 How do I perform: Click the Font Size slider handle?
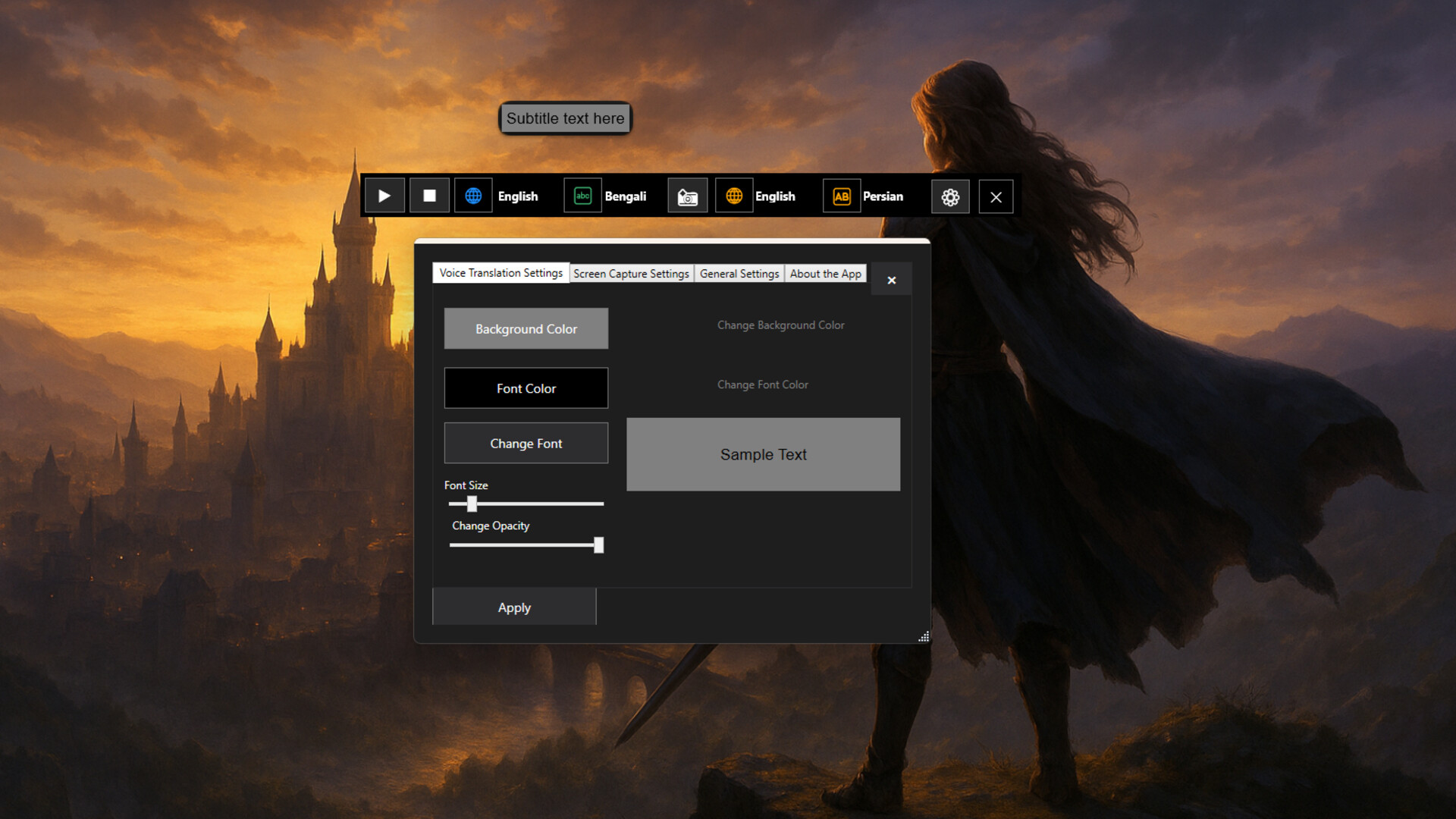[x=472, y=504]
